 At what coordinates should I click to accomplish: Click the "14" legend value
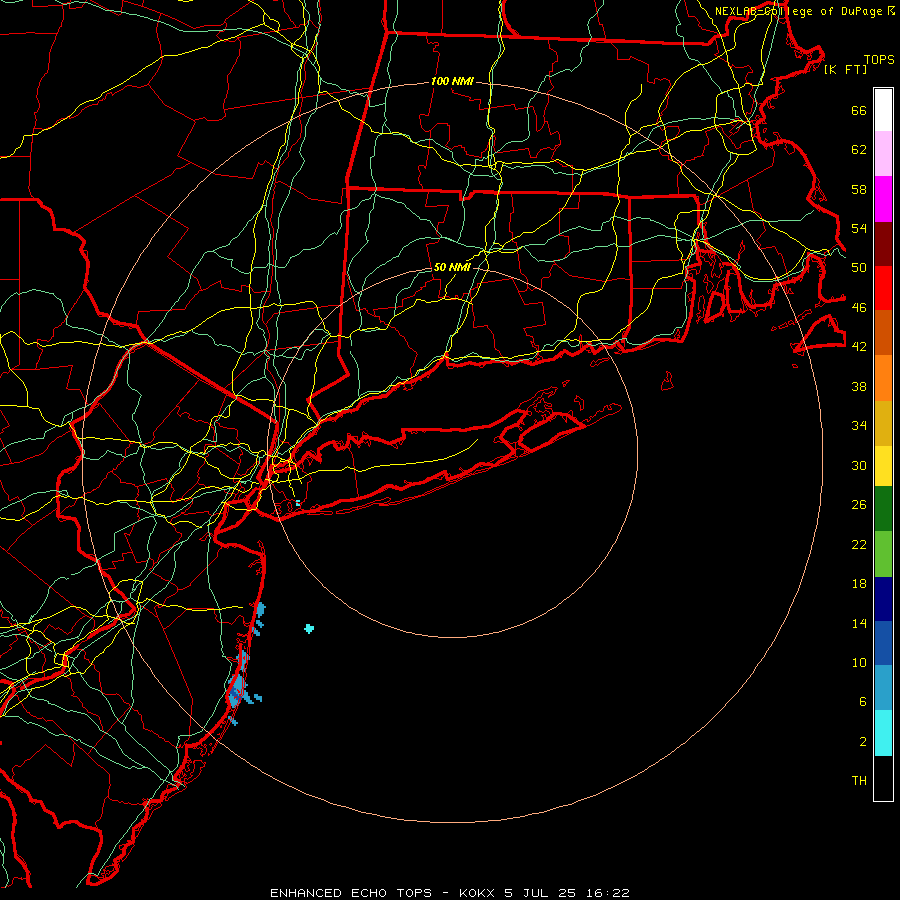pyautogui.click(x=859, y=623)
